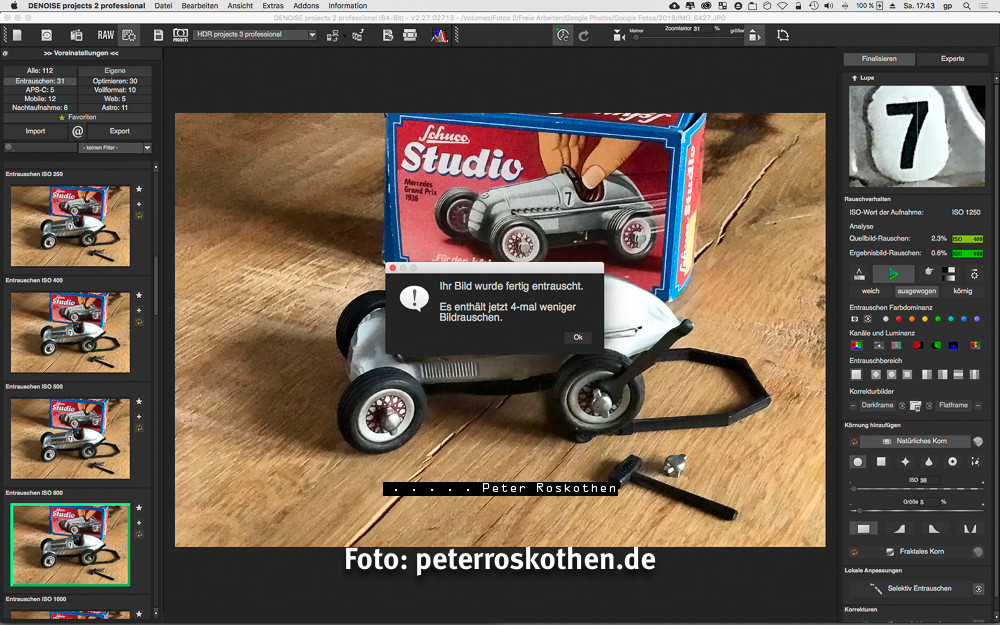Select the Entrauschen ISO 500 preset thumbnail

[x=70, y=439]
